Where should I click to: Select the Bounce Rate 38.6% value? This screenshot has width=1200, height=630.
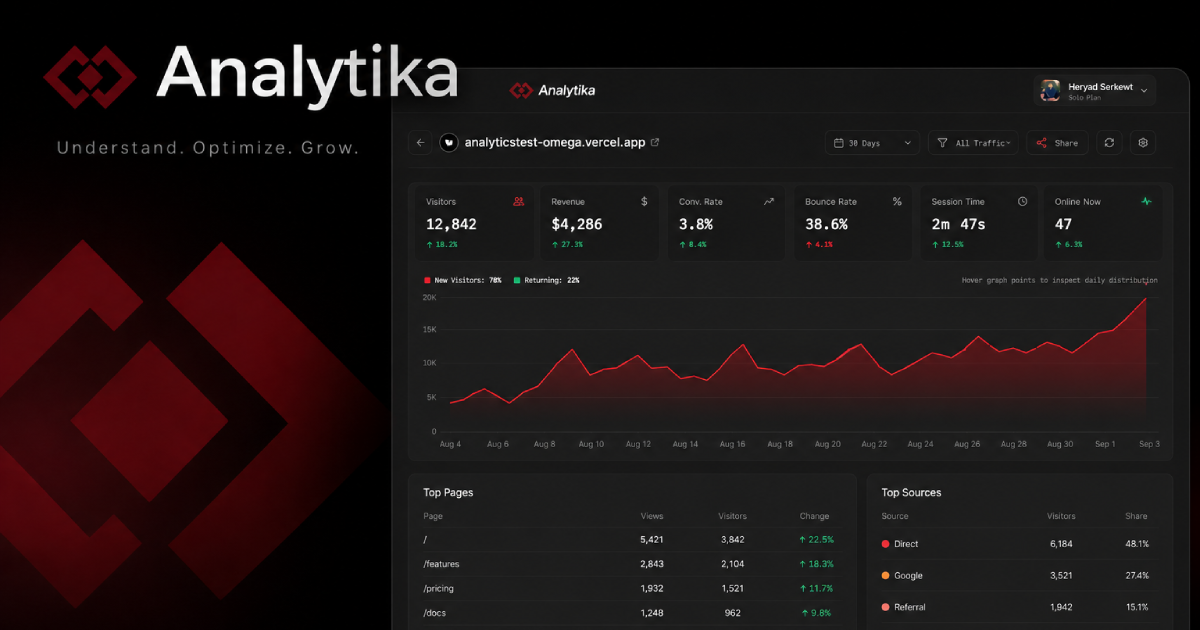click(x=826, y=224)
